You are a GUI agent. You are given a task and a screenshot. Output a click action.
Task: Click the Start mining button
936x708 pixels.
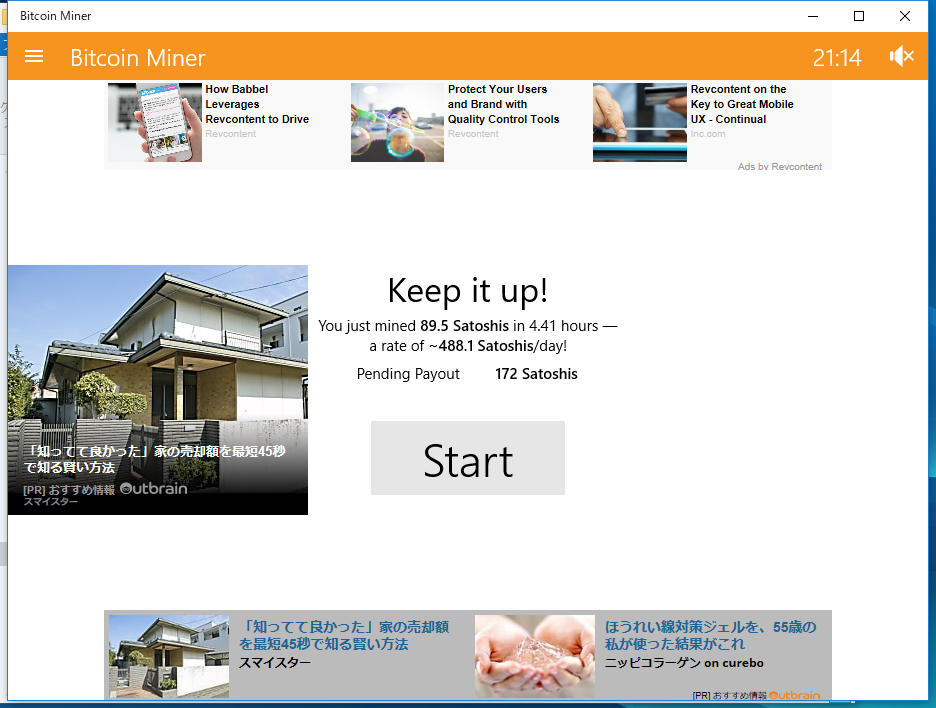click(467, 458)
